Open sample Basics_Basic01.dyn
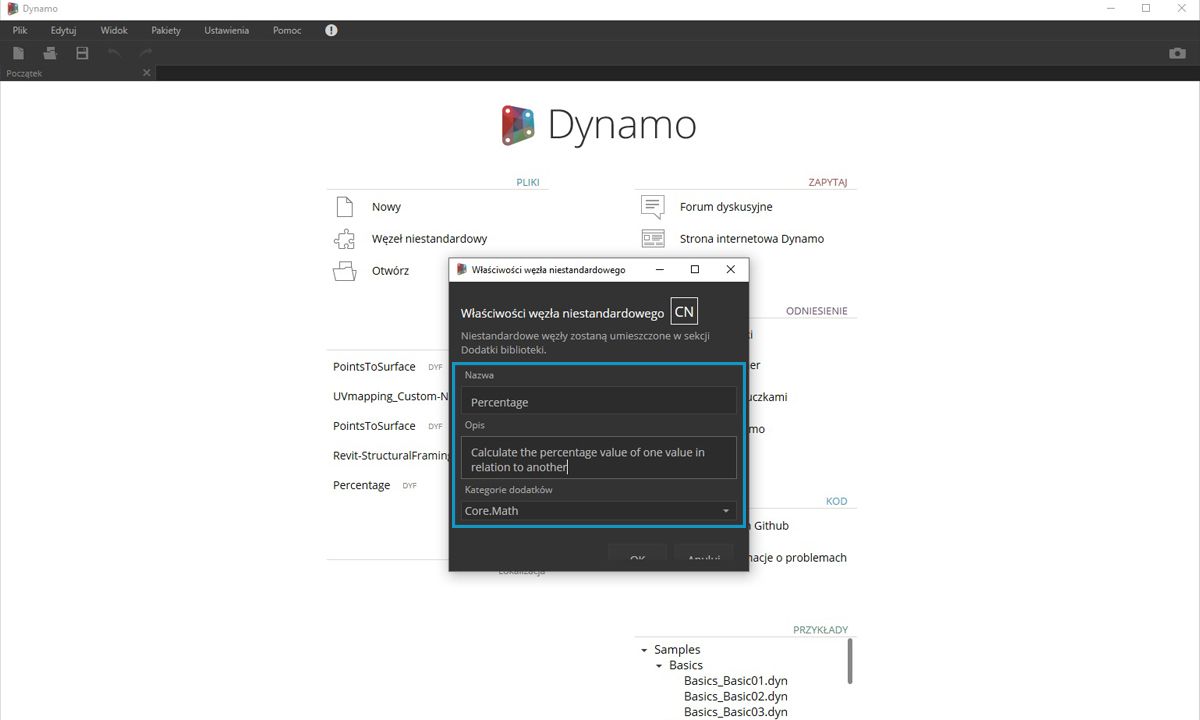 pos(736,681)
